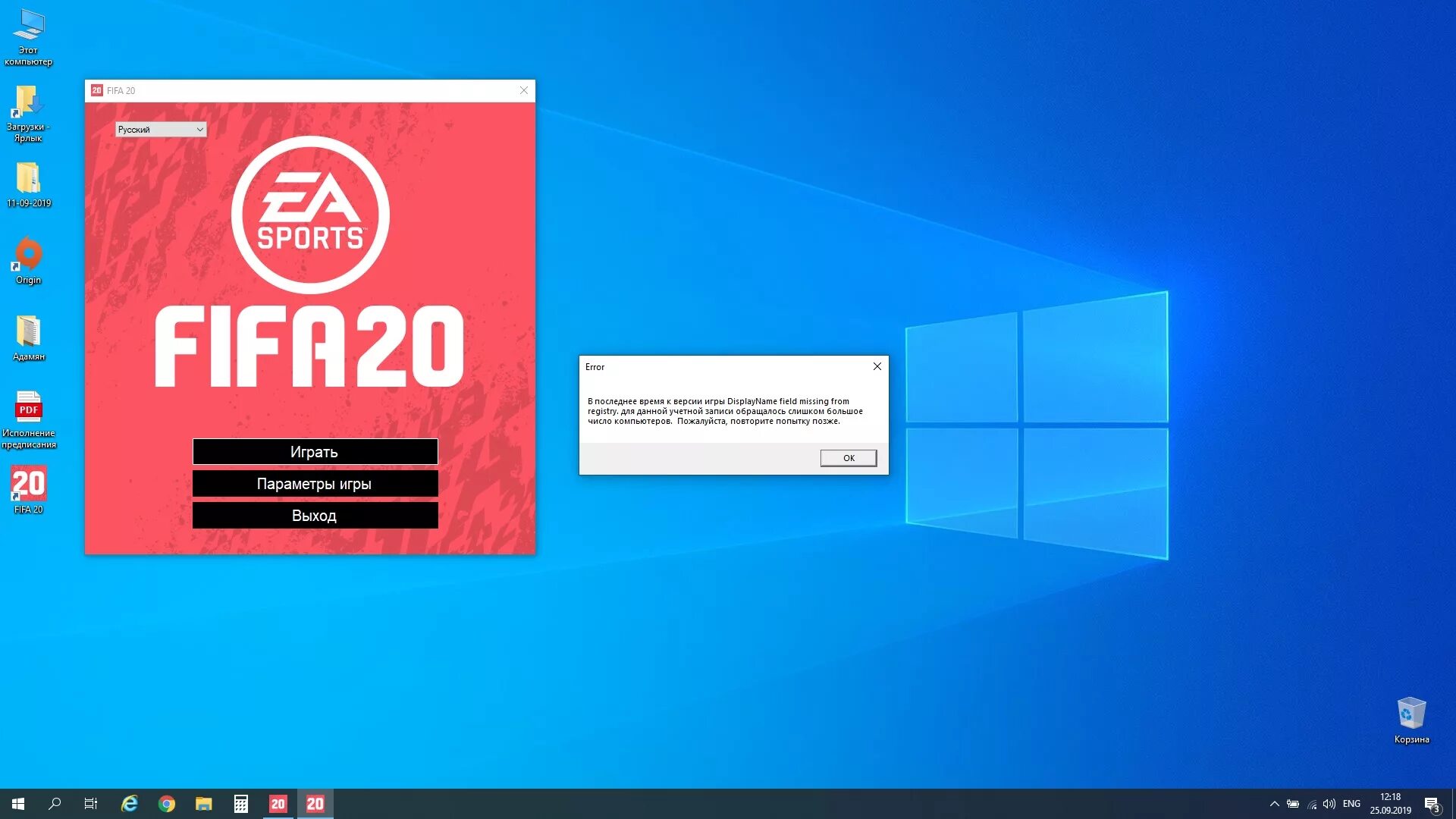The image size is (1456, 819).
Task: Open taskbar search magnifier
Action: pos(55,804)
